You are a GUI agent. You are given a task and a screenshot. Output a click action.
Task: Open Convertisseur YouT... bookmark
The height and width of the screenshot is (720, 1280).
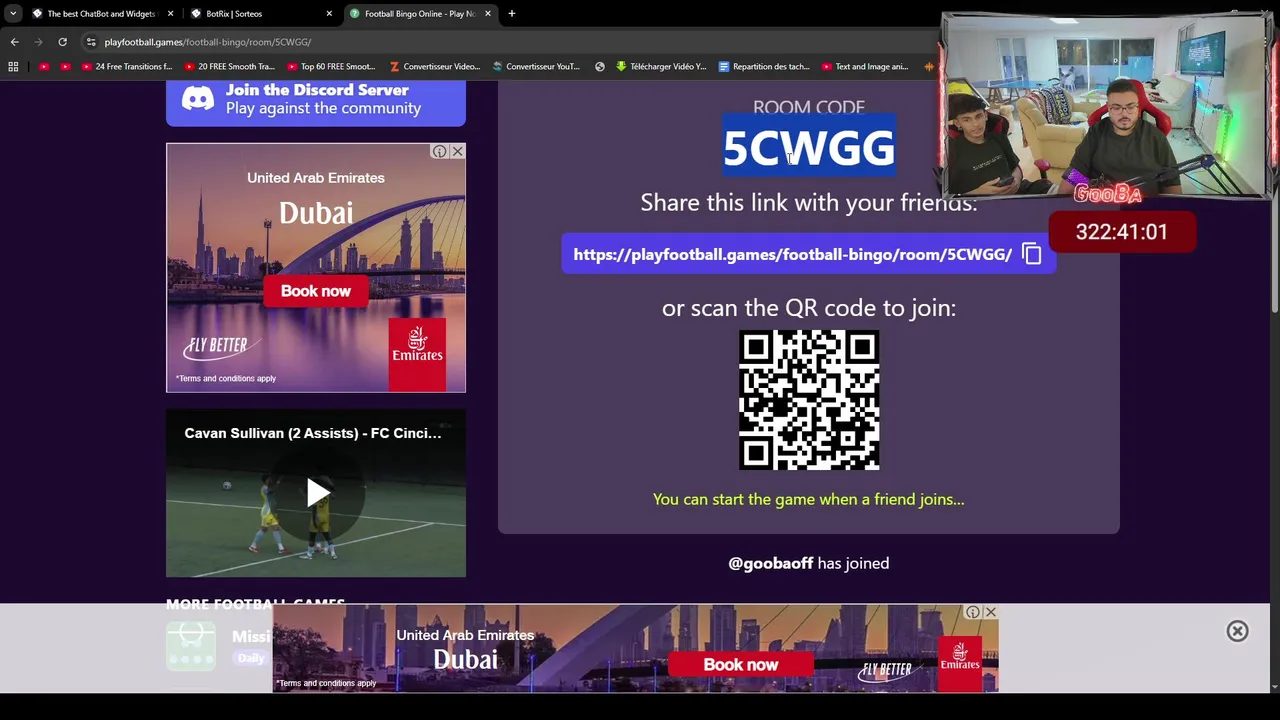[537, 67]
